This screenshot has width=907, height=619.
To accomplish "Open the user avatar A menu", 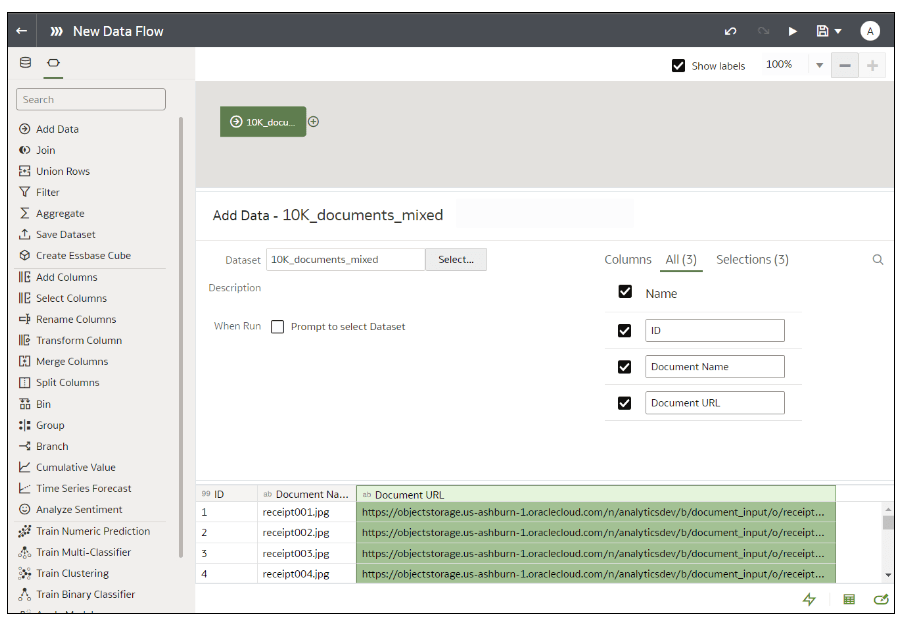I will coord(870,31).
